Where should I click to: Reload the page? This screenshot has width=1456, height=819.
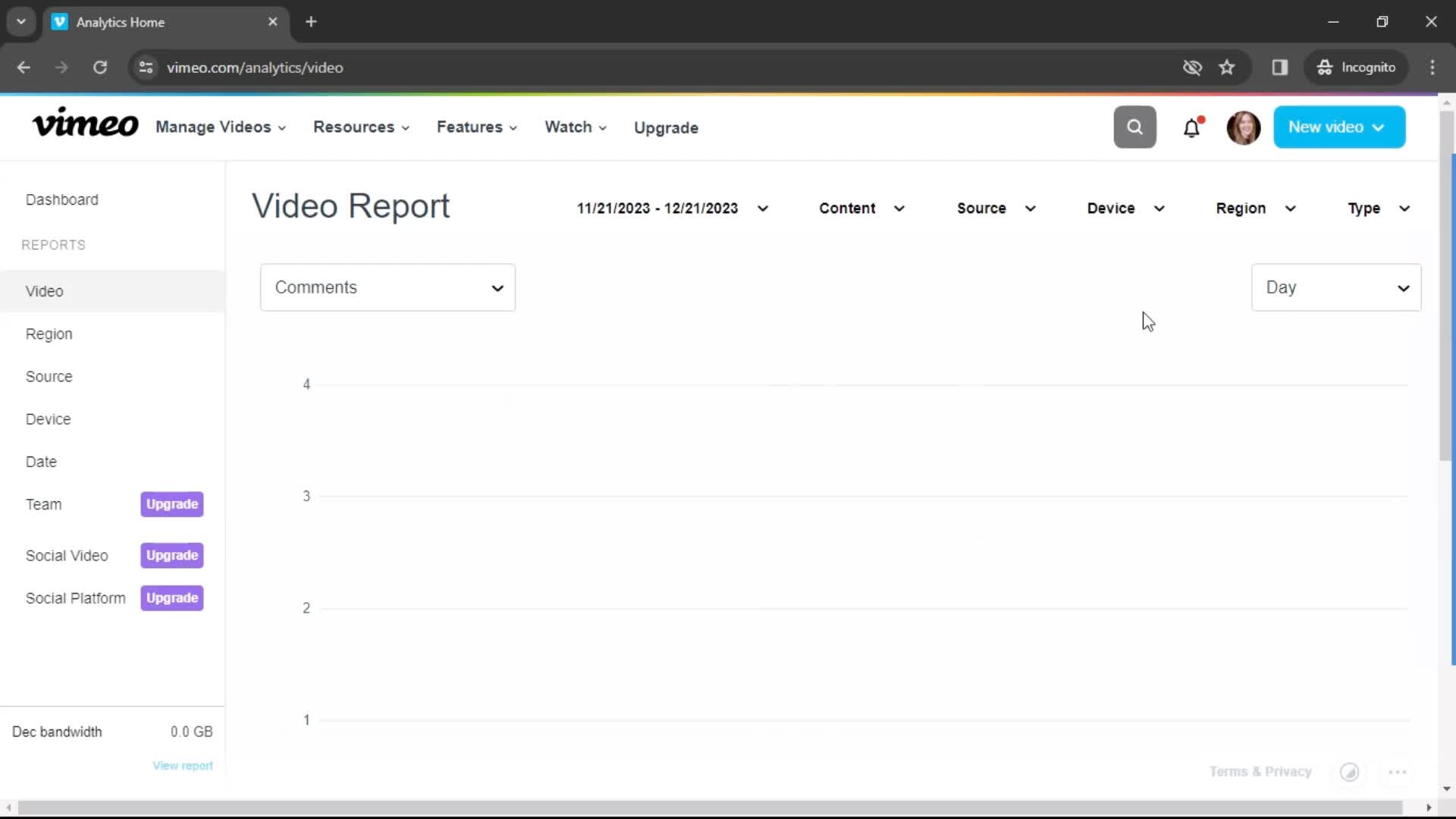[x=100, y=67]
